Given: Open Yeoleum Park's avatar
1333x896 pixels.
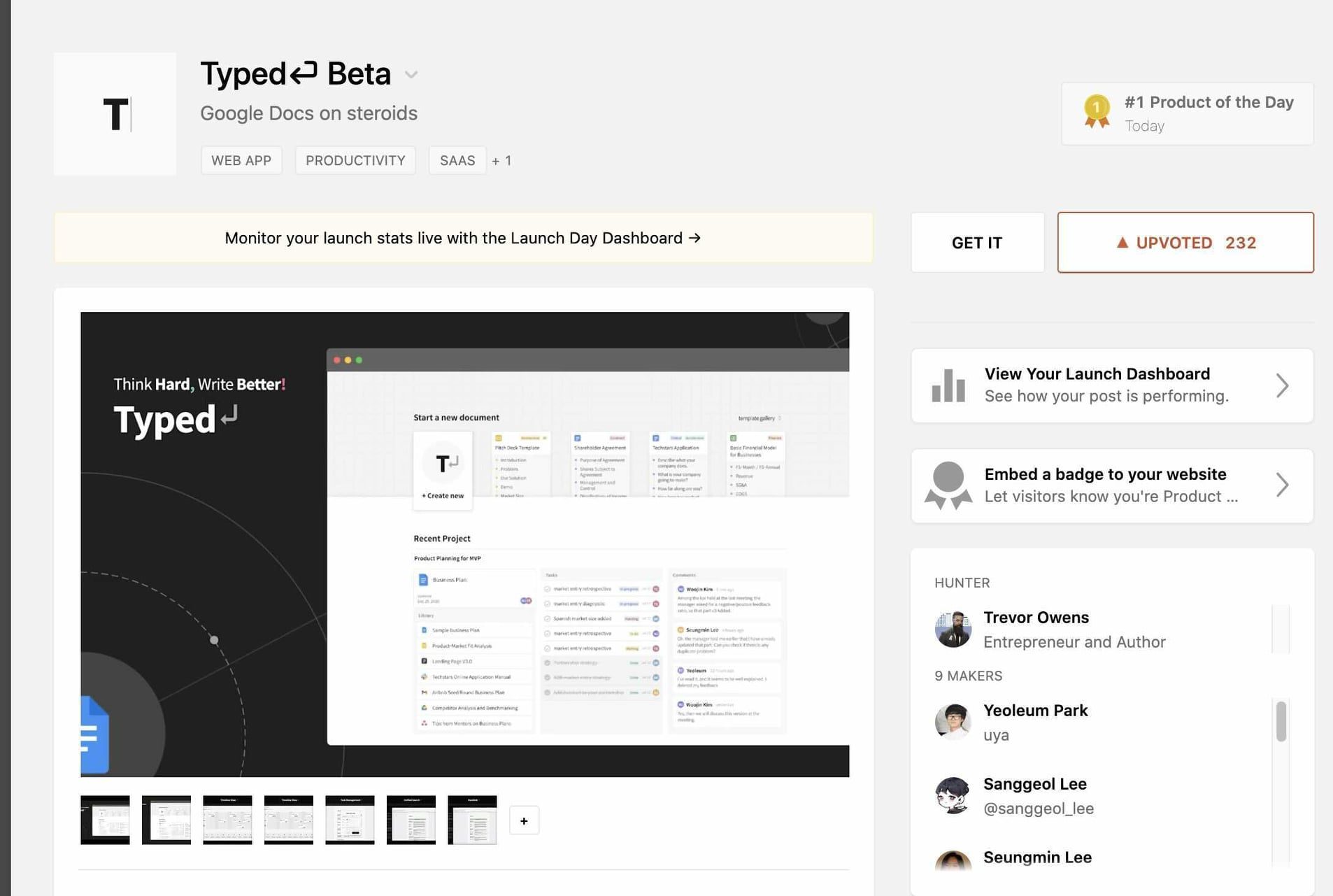Looking at the screenshot, I should (953, 722).
